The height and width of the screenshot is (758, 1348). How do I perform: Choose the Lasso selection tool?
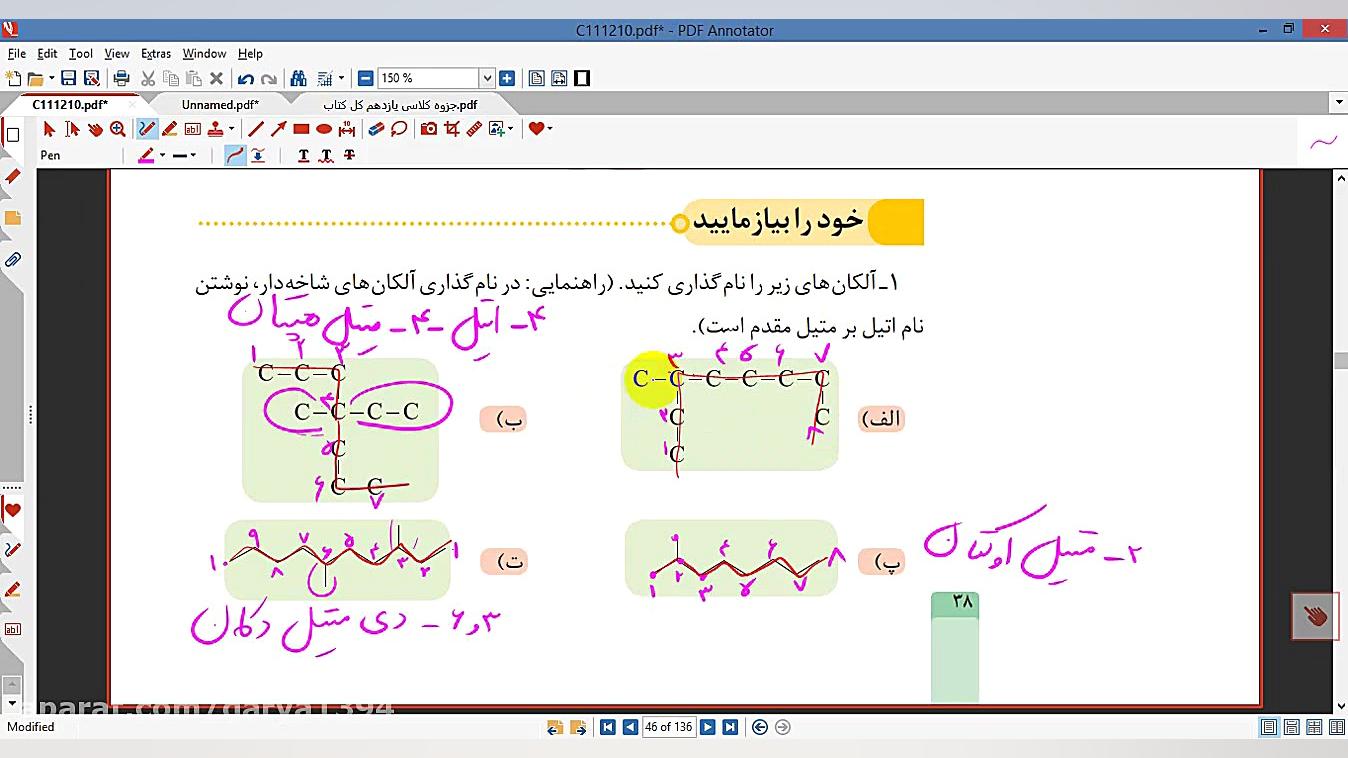[x=399, y=129]
